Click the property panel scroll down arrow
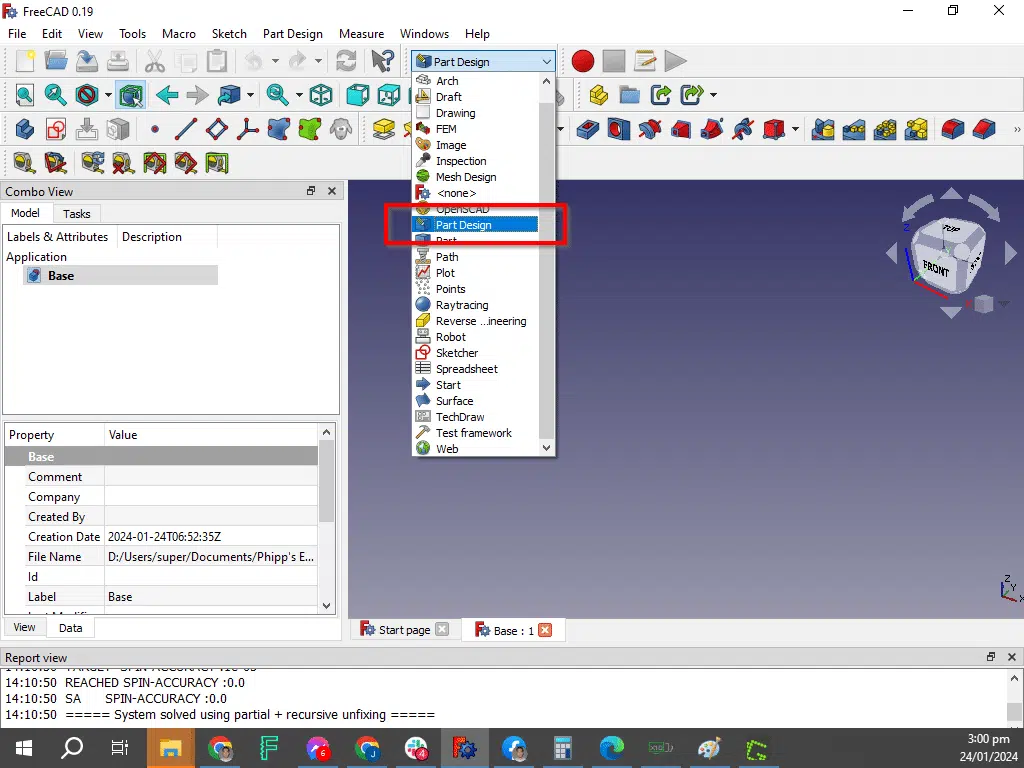The height and width of the screenshot is (768, 1024). tap(327, 605)
